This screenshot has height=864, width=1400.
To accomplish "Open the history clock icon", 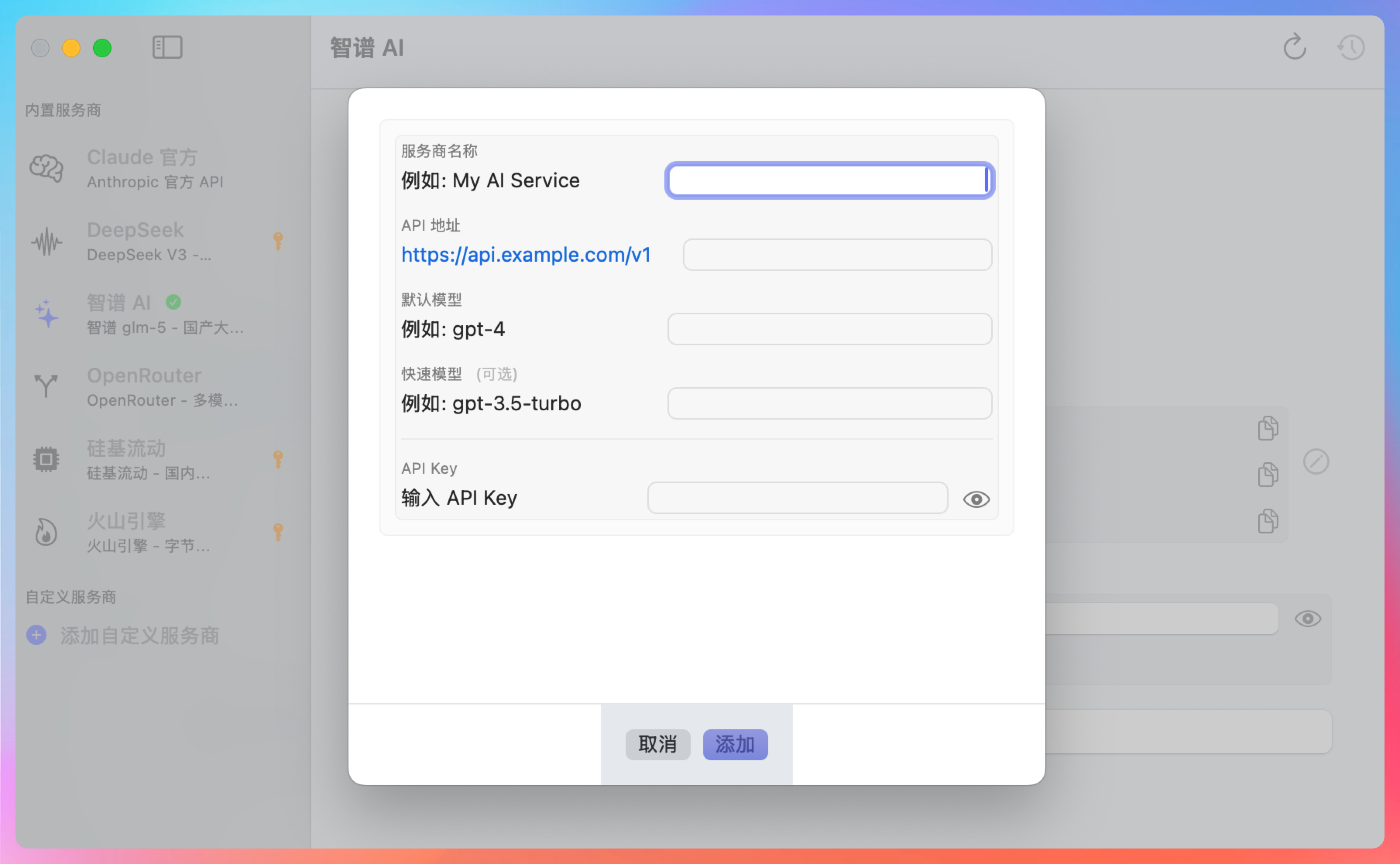I will [1351, 48].
